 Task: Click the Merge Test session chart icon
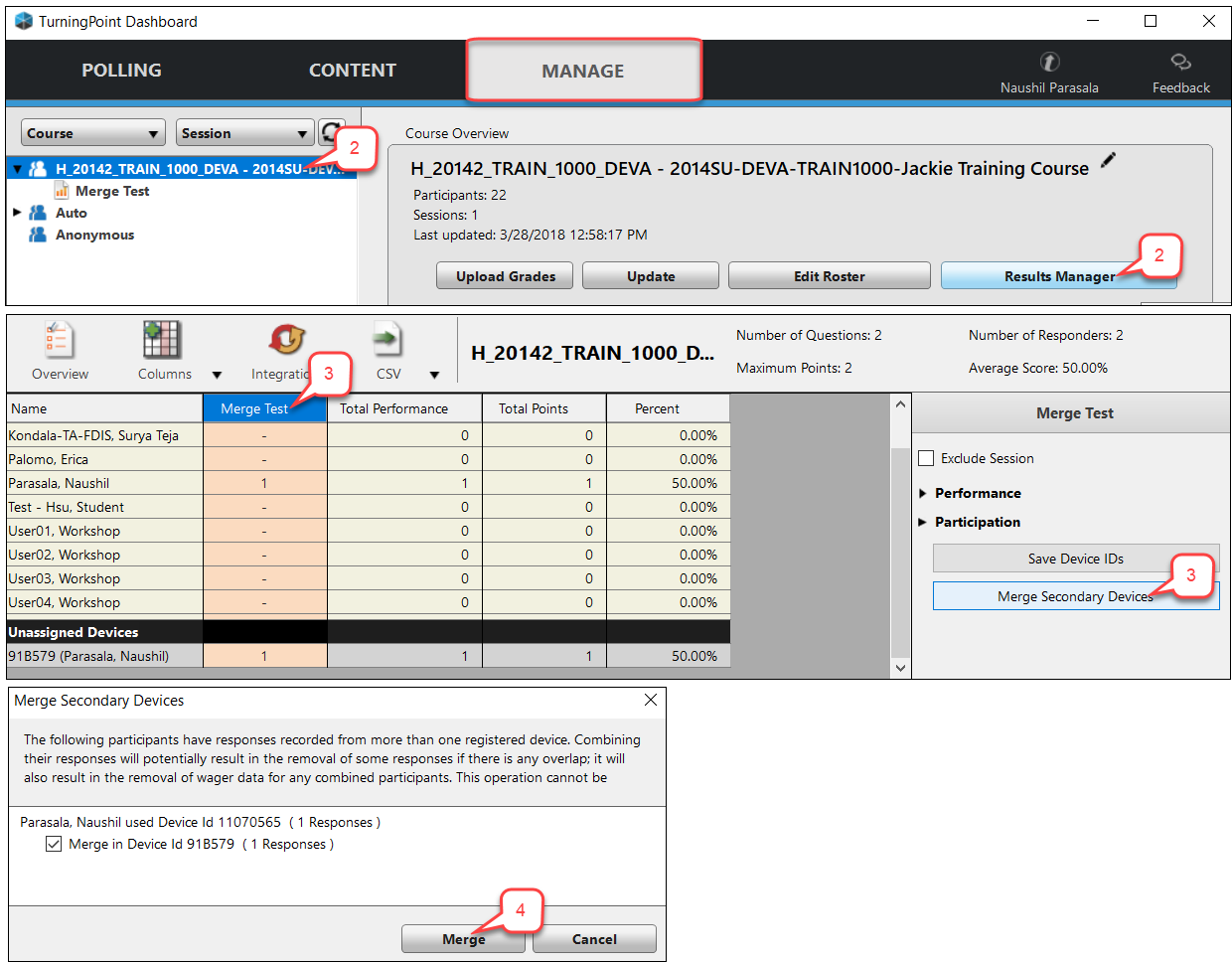pyautogui.click(x=62, y=191)
